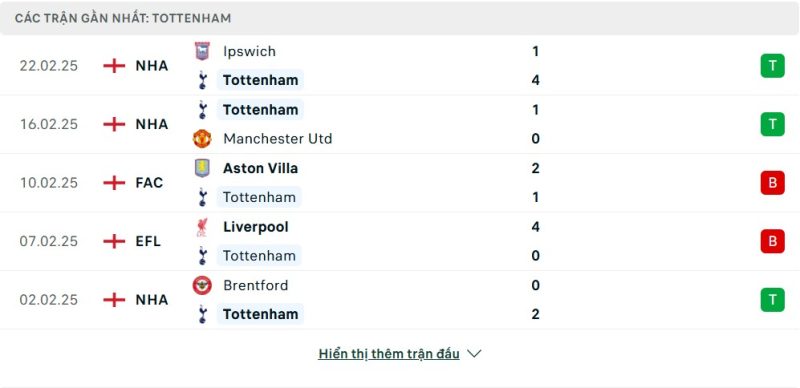Click the Aston Villa club crest
Image resolution: width=800 pixels, height=388 pixels.
(x=202, y=168)
